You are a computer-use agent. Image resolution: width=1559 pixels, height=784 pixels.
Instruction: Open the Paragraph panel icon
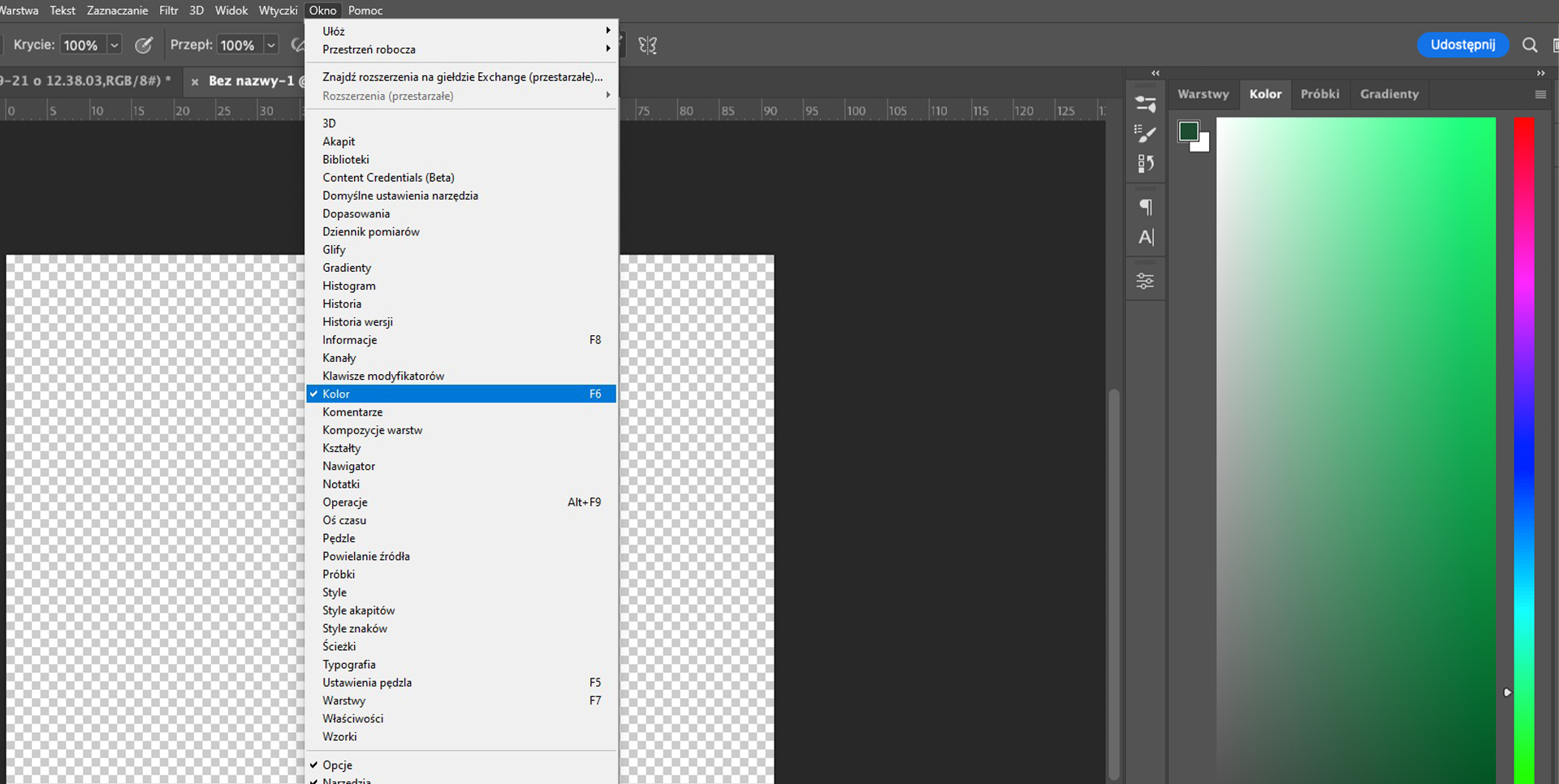pos(1146,208)
